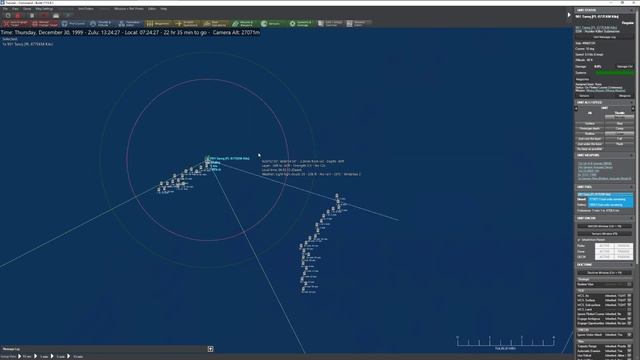The image size is (640, 360).
Task: Click left arrow in Unit Alt/Speed panel
Action: pyautogui.click(x=576, y=108)
